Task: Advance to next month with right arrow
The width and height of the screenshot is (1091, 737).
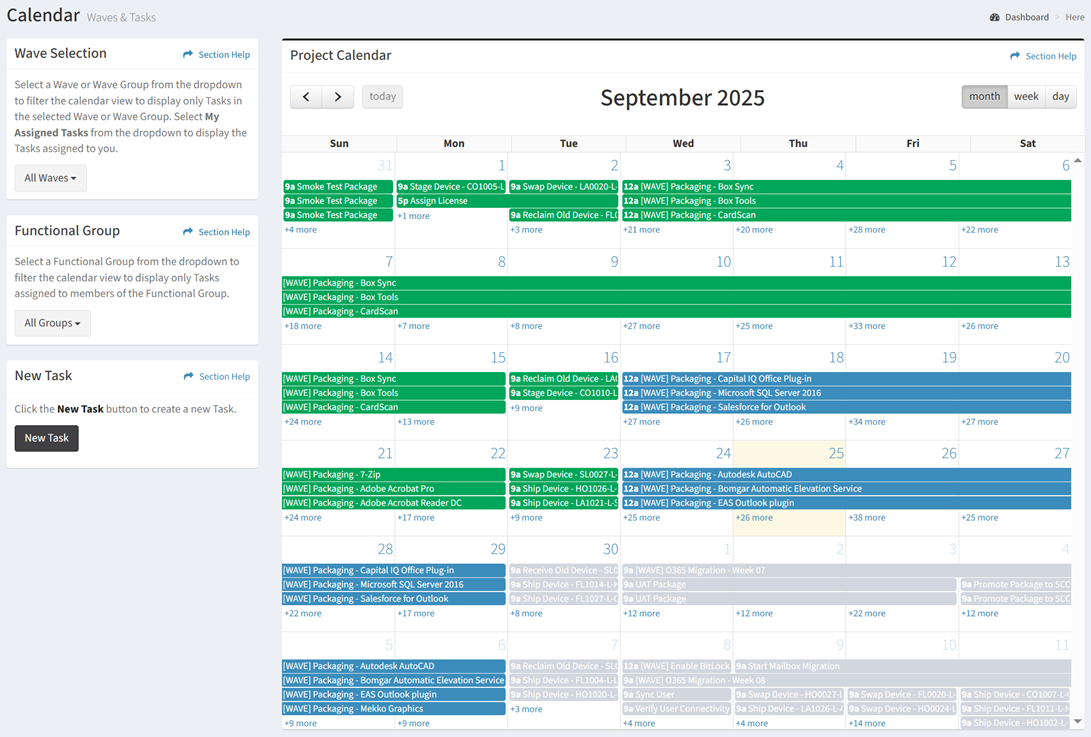Action: tap(338, 97)
